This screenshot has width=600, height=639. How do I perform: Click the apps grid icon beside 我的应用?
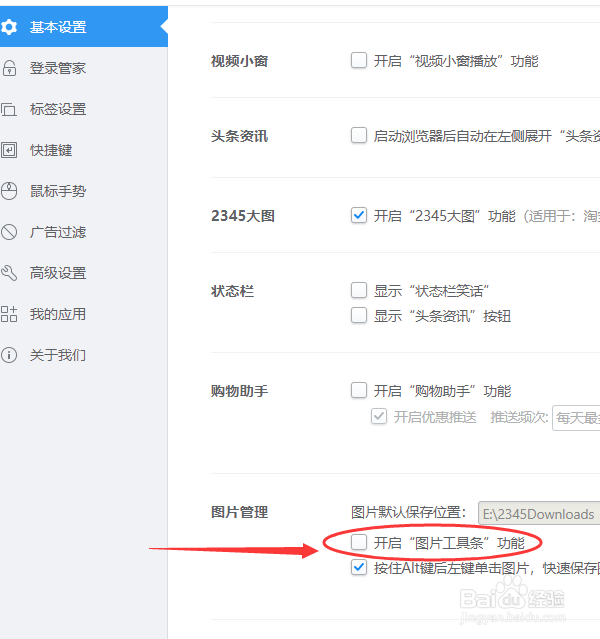click(9, 314)
